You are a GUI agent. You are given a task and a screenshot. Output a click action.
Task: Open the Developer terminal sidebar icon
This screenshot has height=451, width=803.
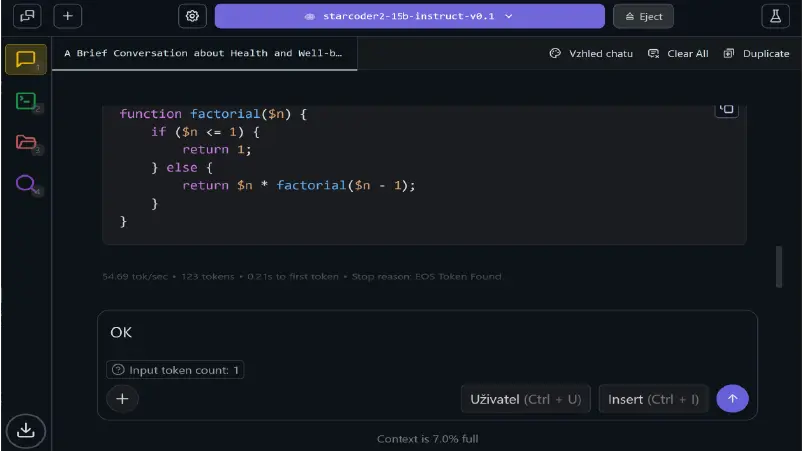coord(26,101)
